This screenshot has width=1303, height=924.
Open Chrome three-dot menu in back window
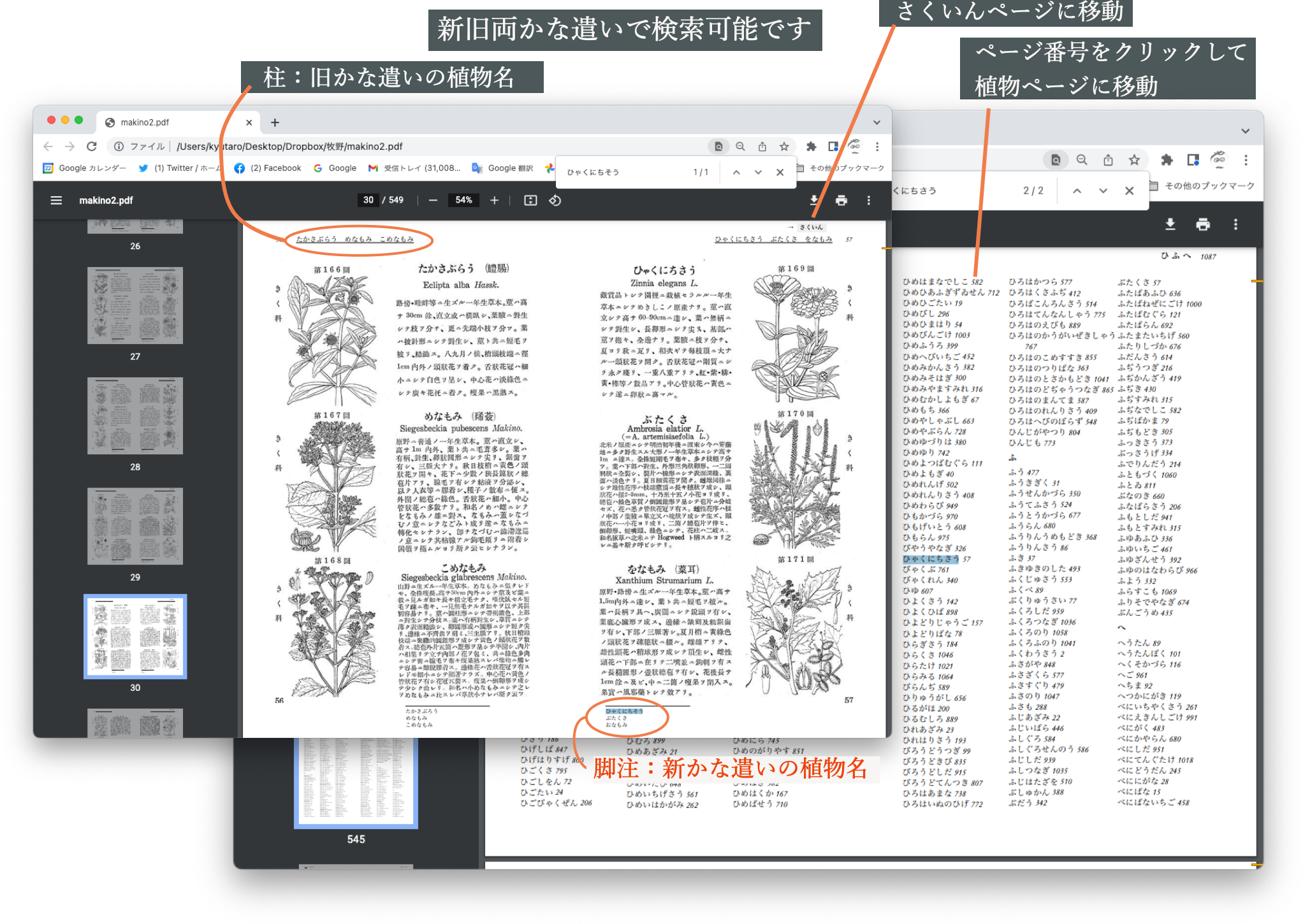pos(1246,160)
